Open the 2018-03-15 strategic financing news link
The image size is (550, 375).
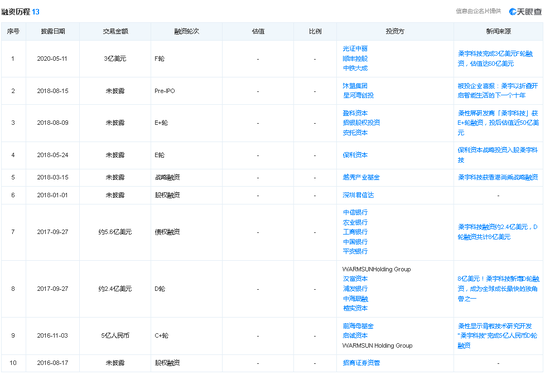[x=498, y=178]
